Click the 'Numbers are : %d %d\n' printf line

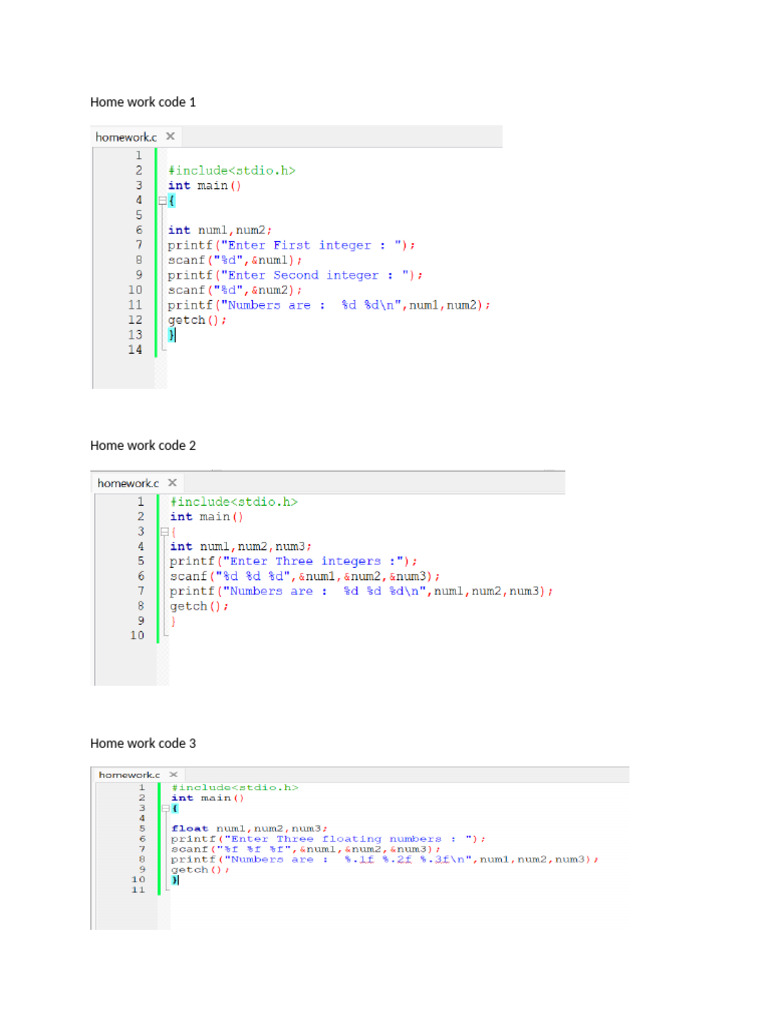[329, 306]
